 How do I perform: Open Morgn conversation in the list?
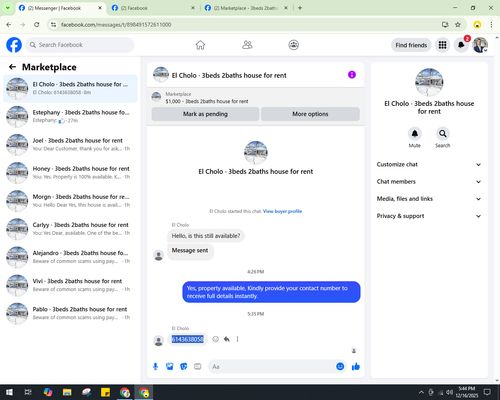(x=70, y=201)
